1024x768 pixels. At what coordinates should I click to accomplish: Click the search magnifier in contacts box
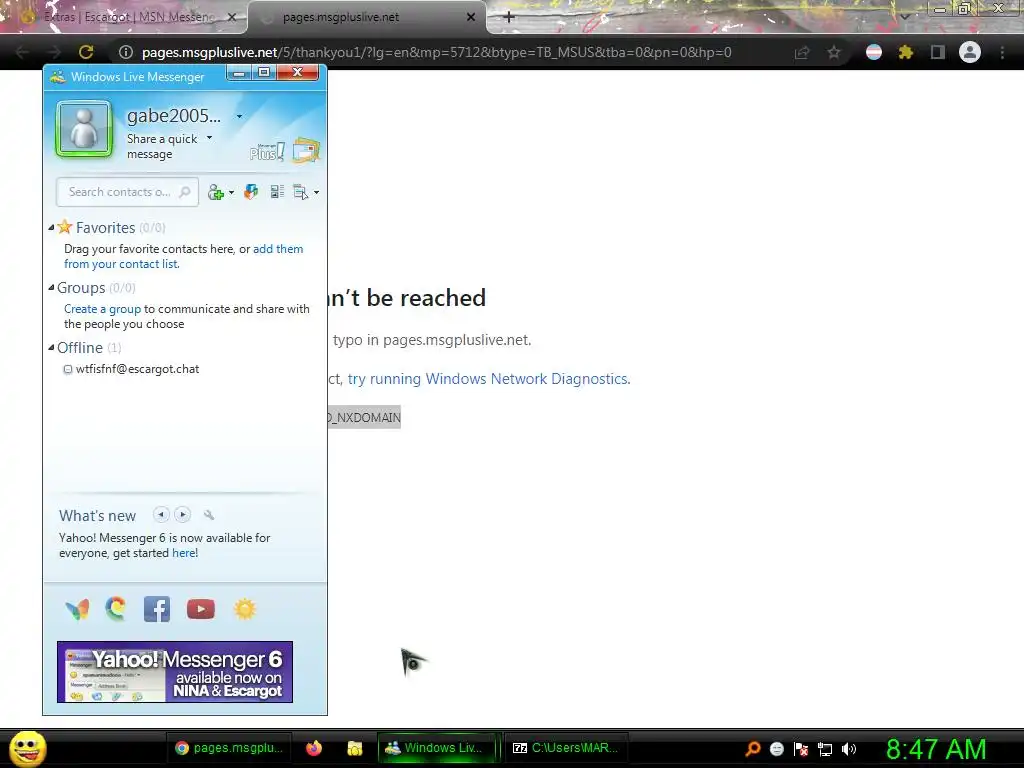(x=185, y=192)
